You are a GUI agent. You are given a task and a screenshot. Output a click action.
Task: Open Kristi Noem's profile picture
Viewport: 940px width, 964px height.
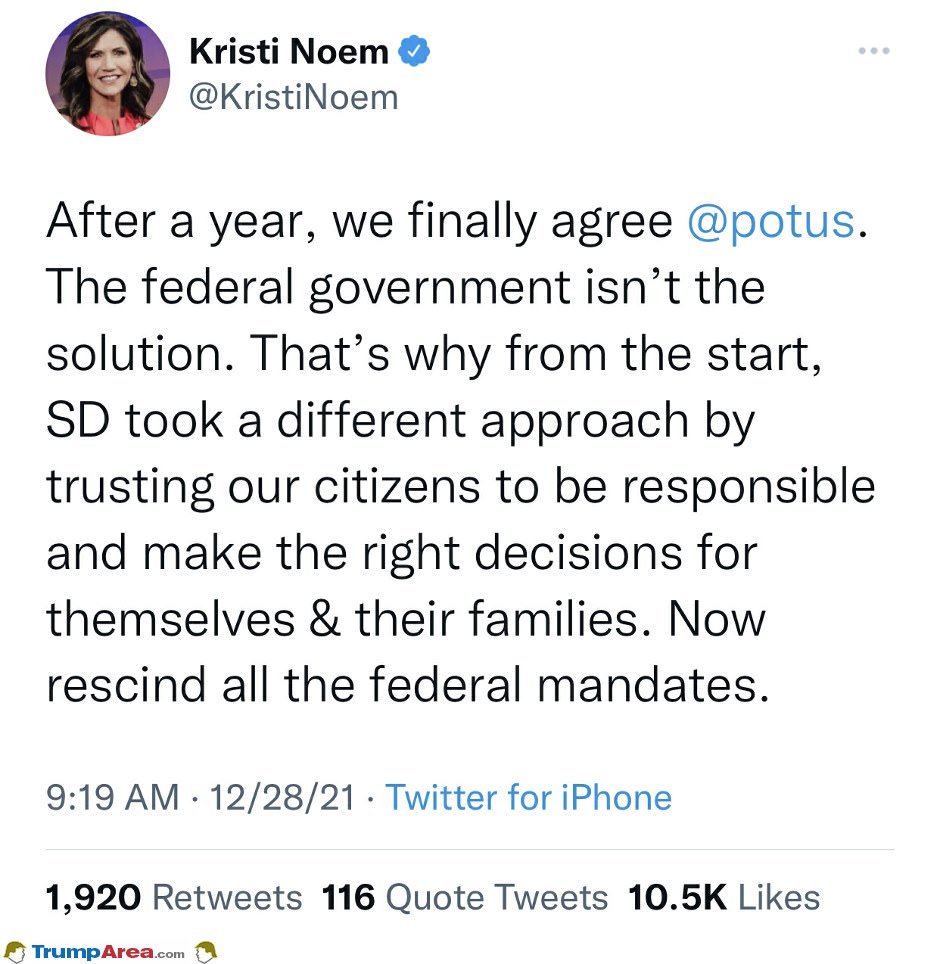pyautogui.click(x=108, y=74)
